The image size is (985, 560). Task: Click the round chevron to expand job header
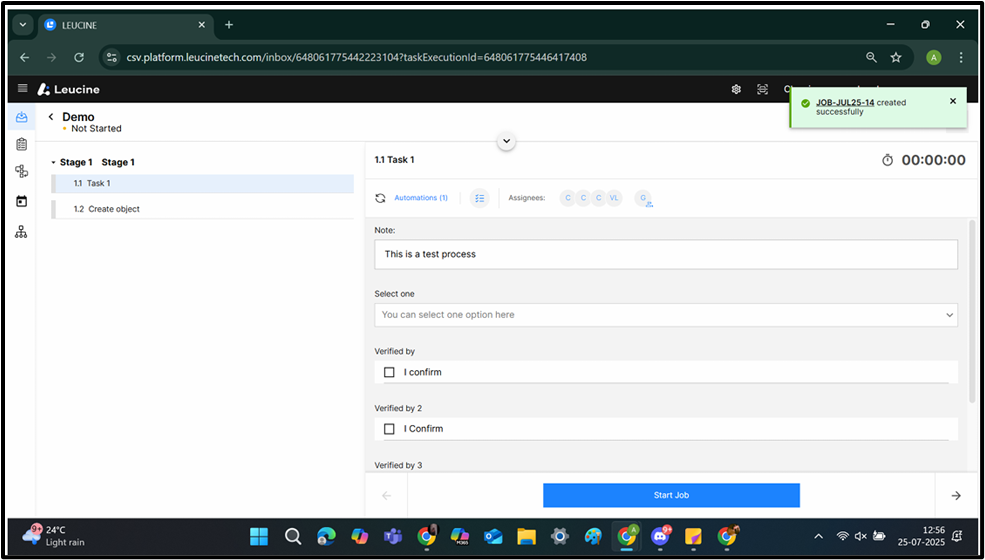tap(507, 141)
